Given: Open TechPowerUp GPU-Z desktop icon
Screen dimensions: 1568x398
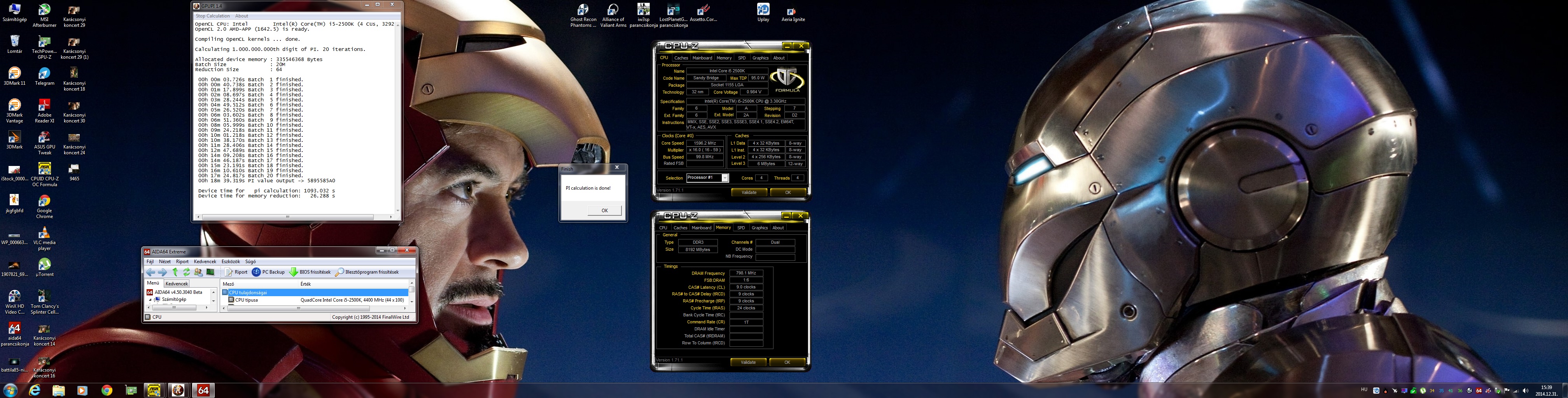Looking at the screenshot, I should click(44, 47).
